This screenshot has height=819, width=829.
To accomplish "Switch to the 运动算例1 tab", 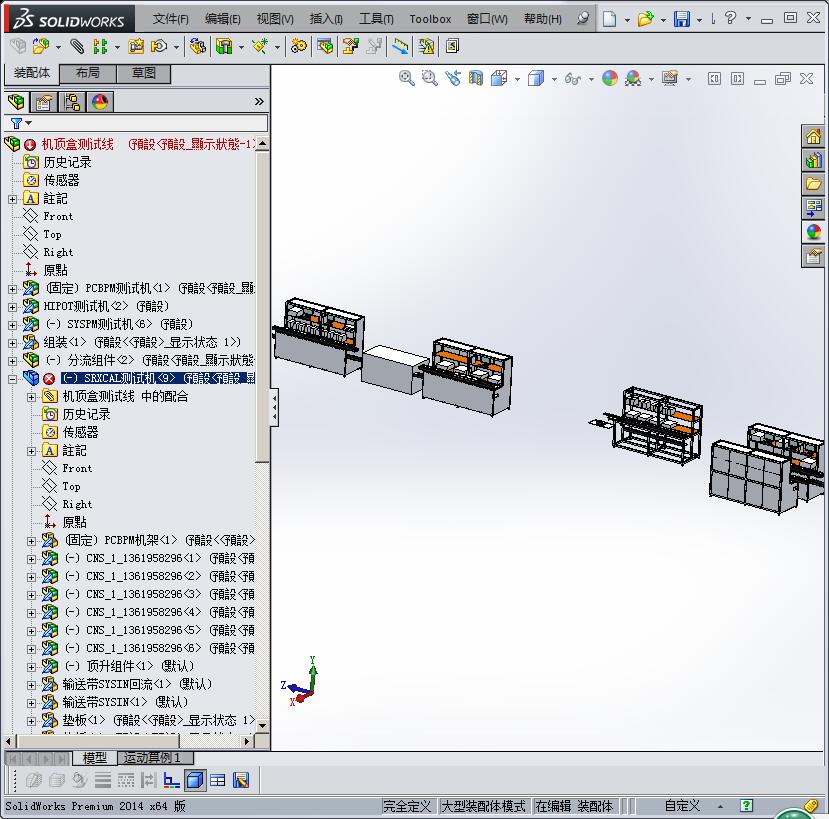I will (155, 758).
